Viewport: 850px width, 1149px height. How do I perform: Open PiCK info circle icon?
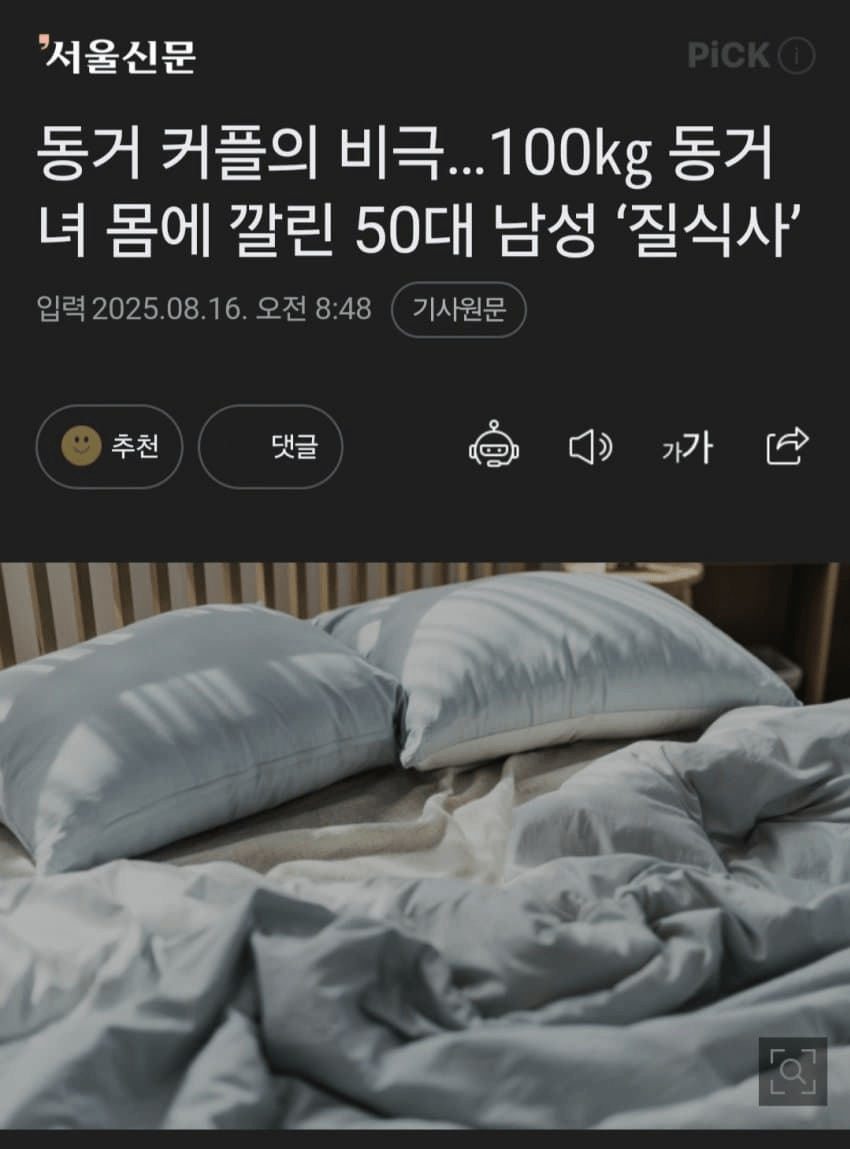click(796, 55)
